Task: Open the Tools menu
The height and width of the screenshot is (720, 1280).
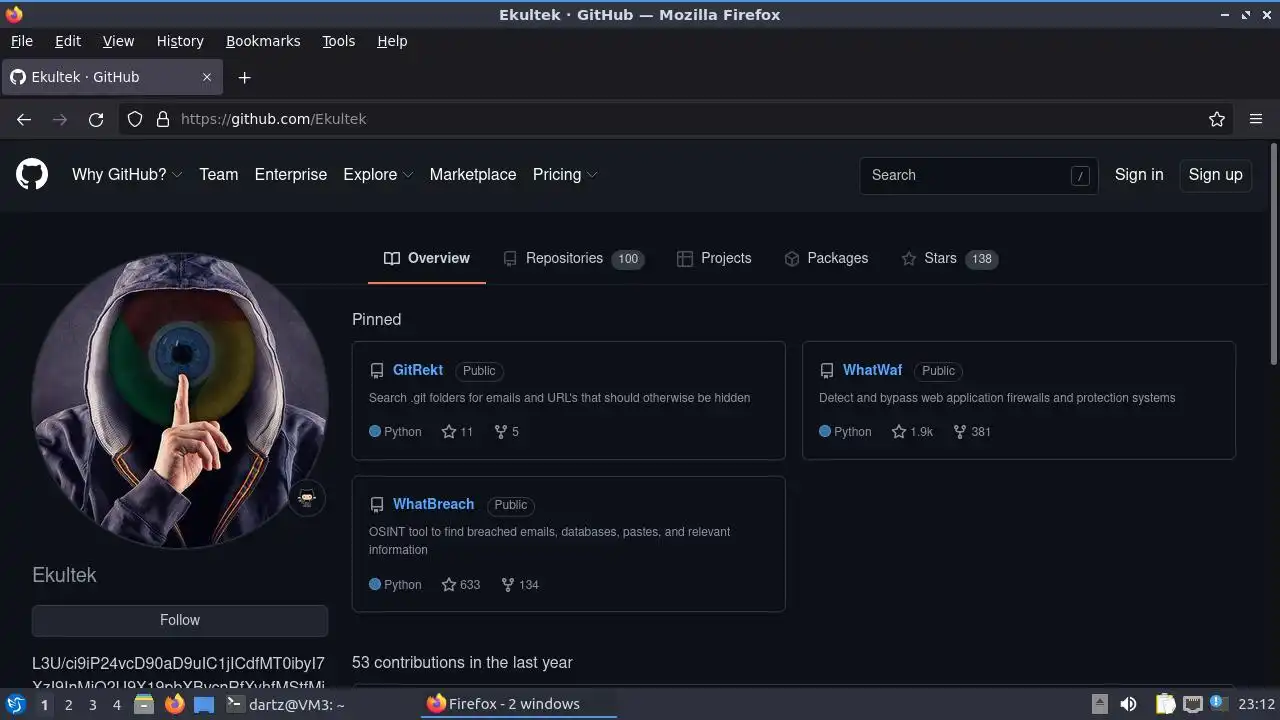Action: click(x=338, y=41)
